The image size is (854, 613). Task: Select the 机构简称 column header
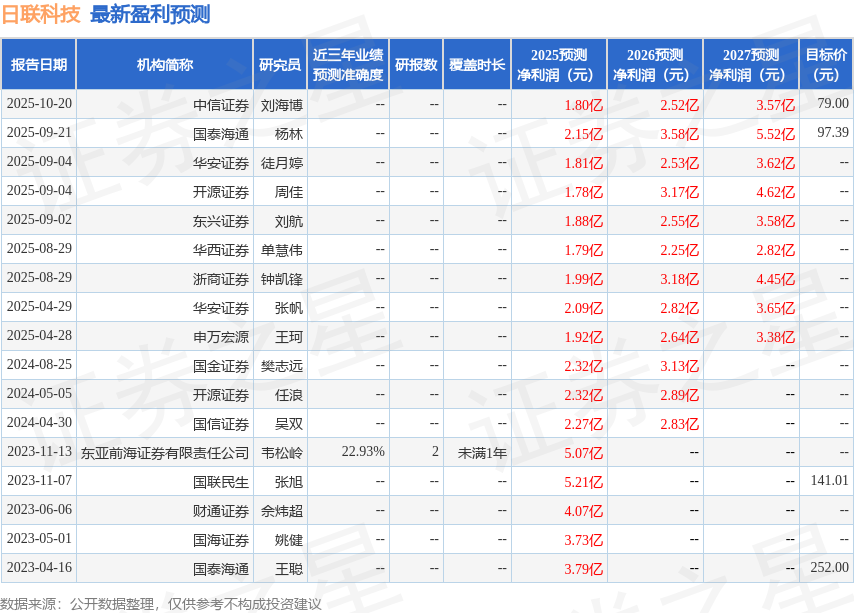tap(164, 64)
